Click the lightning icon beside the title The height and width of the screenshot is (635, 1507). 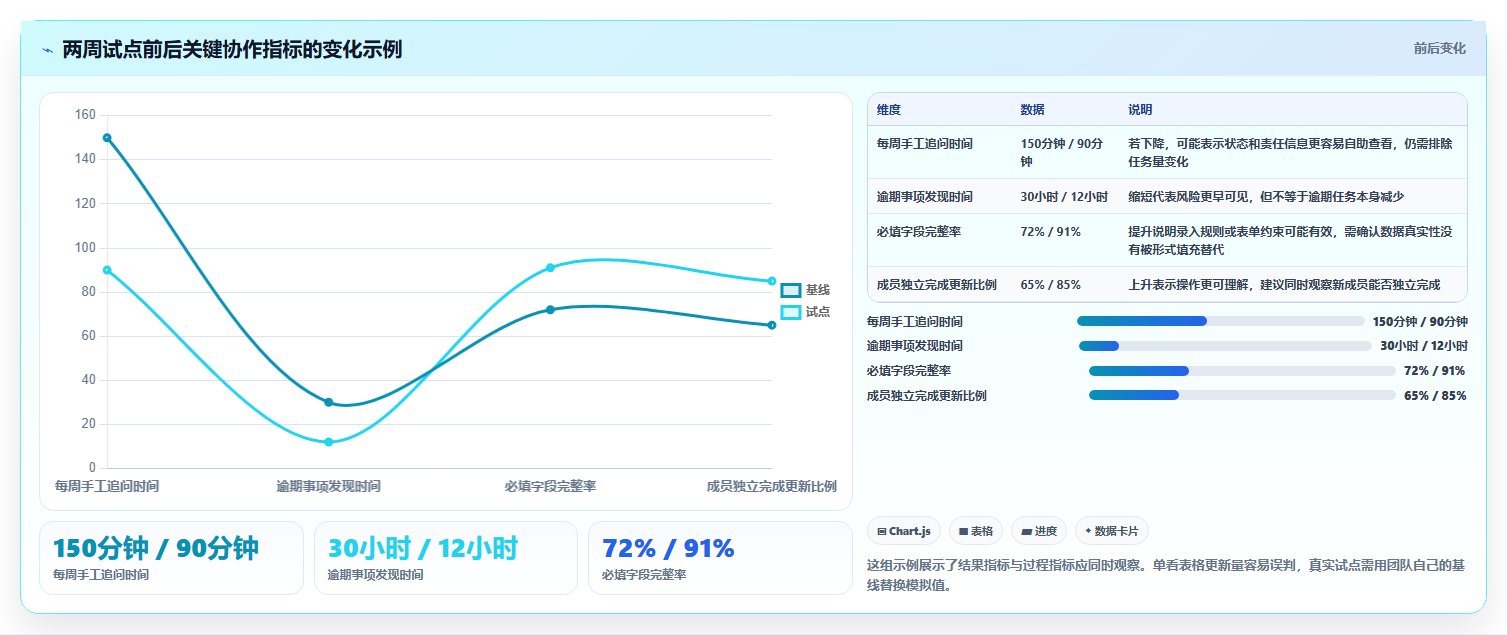[47, 50]
